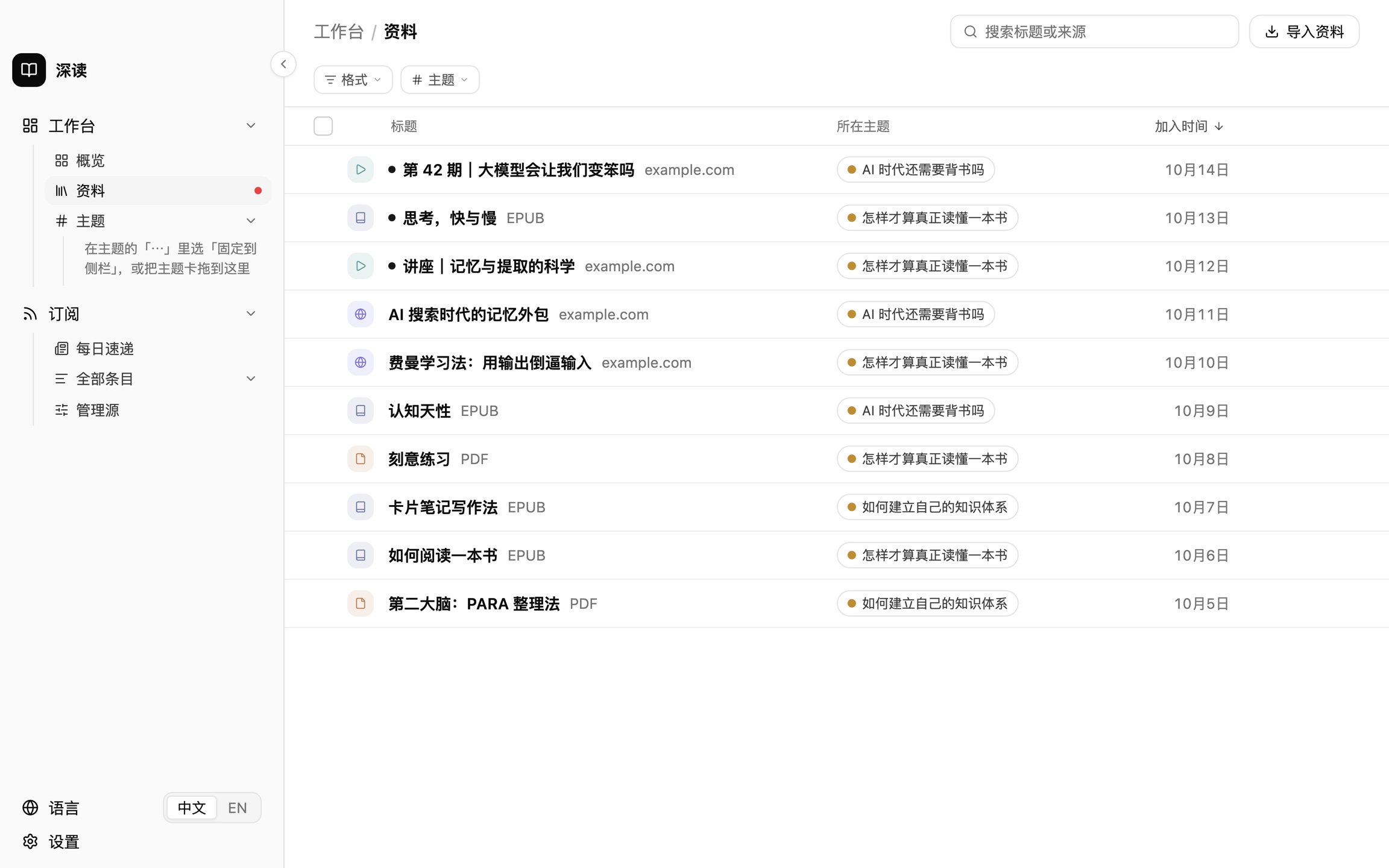Screen dimensions: 1389x868
Task: Select 资料 in the sidebar
Action: click(158, 190)
